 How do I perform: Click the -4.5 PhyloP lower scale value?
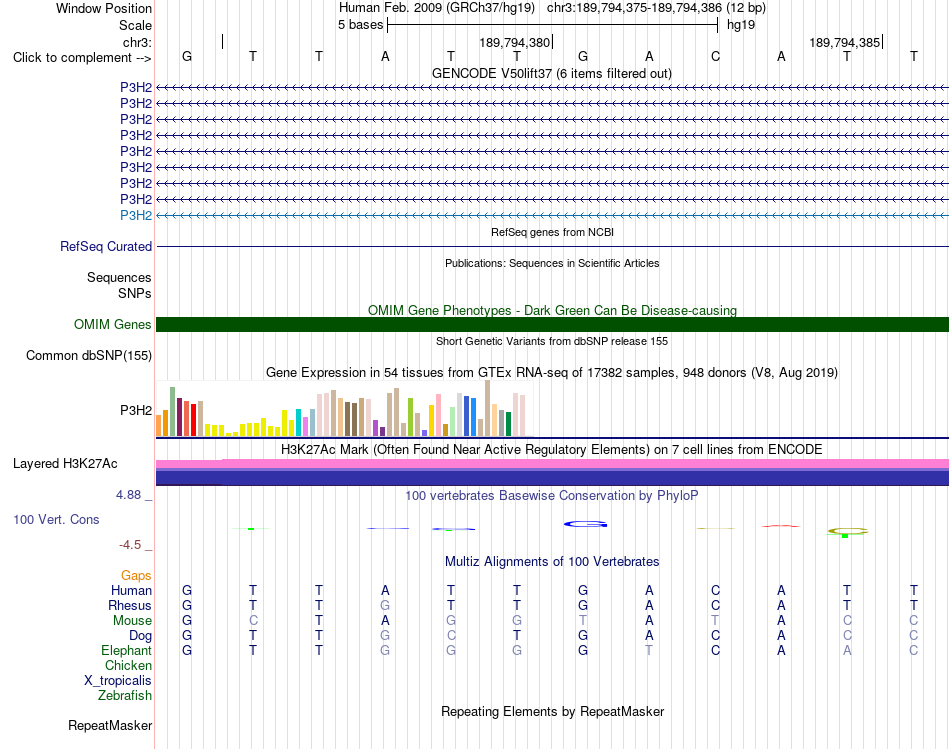click(x=130, y=545)
